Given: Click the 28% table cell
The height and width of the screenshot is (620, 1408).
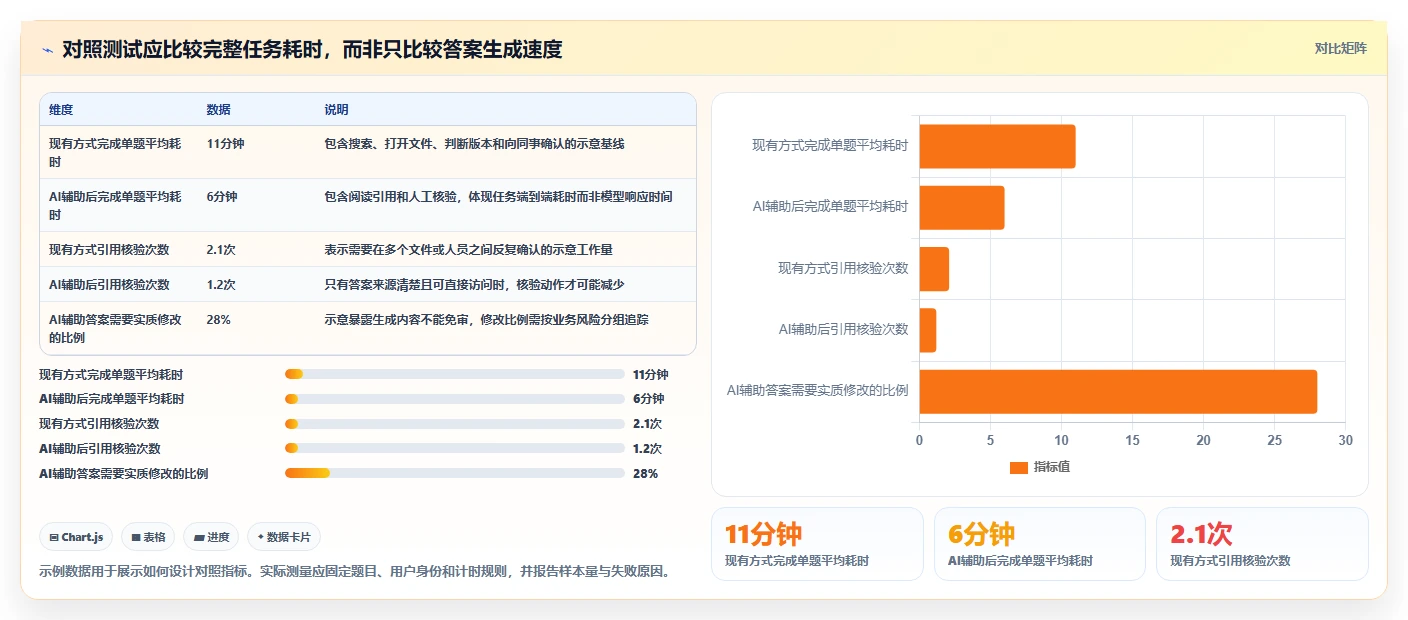Looking at the screenshot, I should click(218, 320).
